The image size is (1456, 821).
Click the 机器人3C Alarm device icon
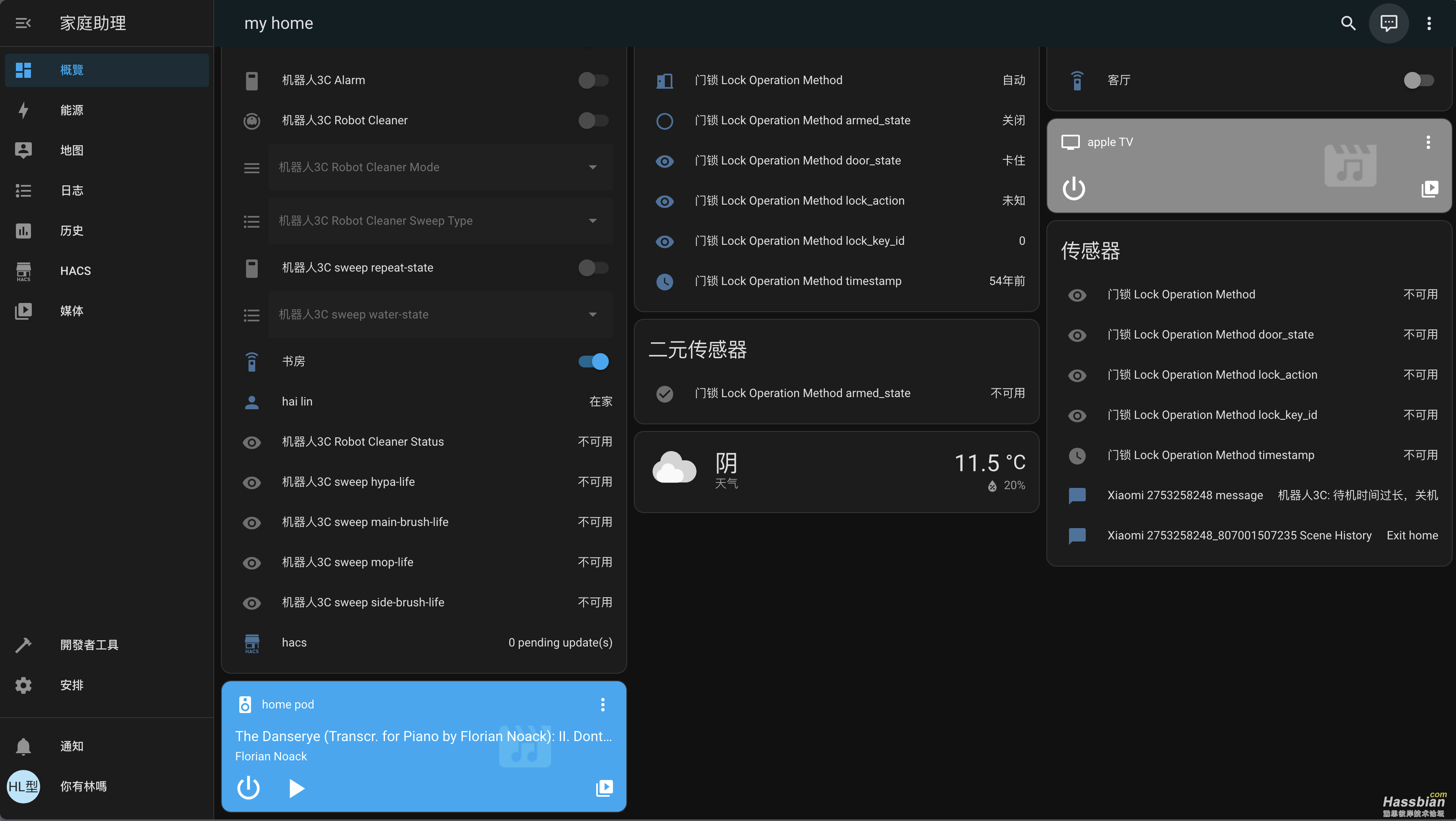tap(251, 80)
